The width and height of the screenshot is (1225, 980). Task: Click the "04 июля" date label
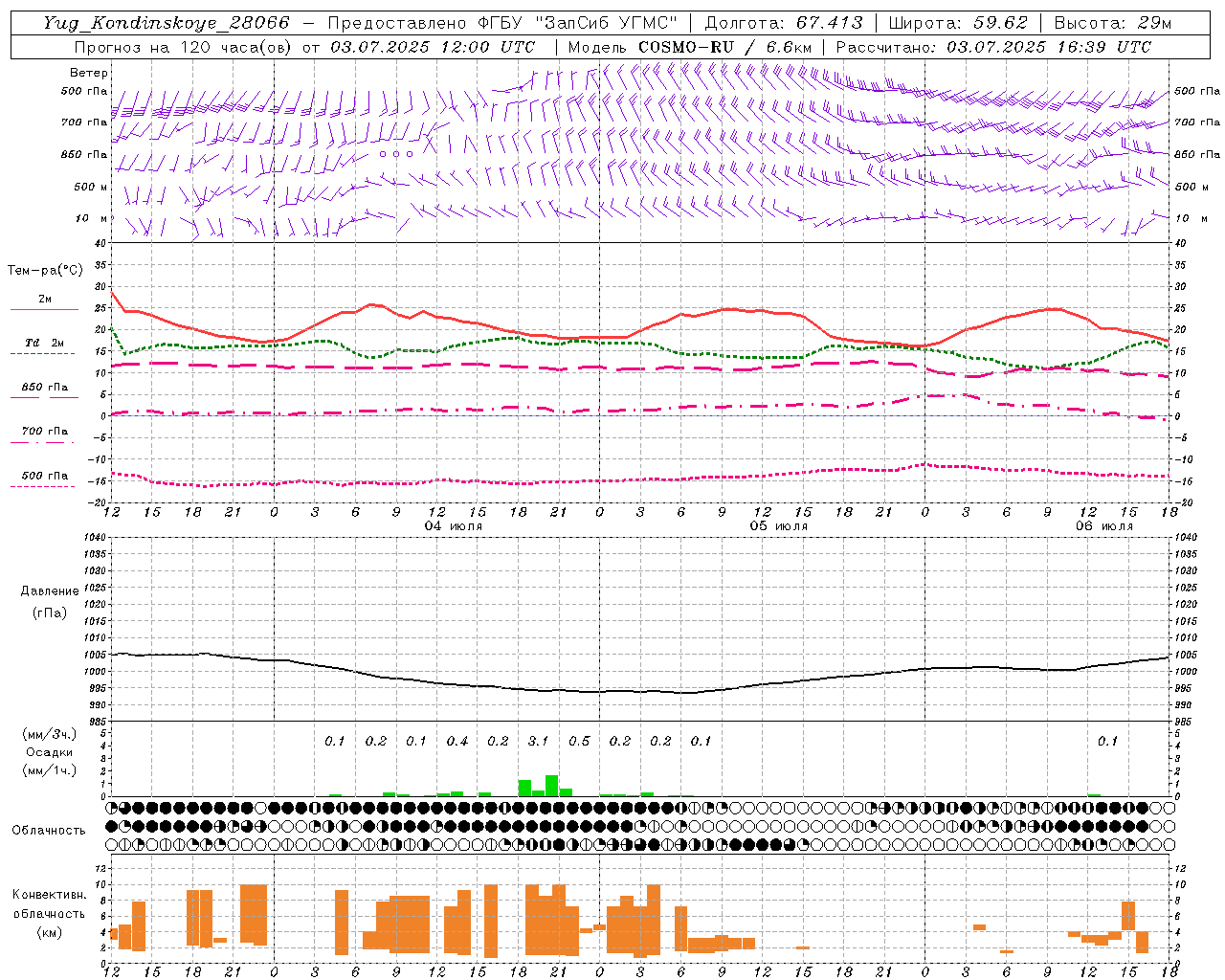(454, 526)
